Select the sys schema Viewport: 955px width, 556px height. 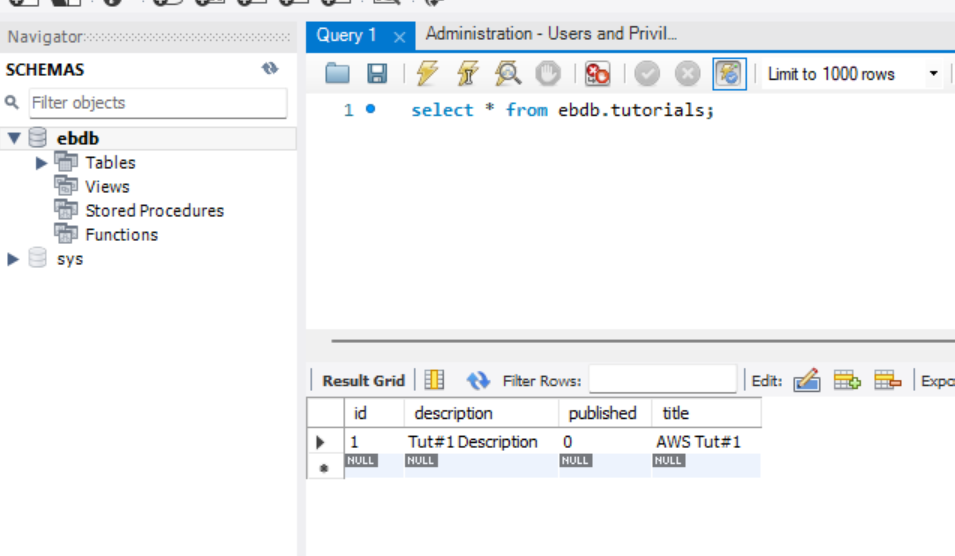click(x=70, y=259)
